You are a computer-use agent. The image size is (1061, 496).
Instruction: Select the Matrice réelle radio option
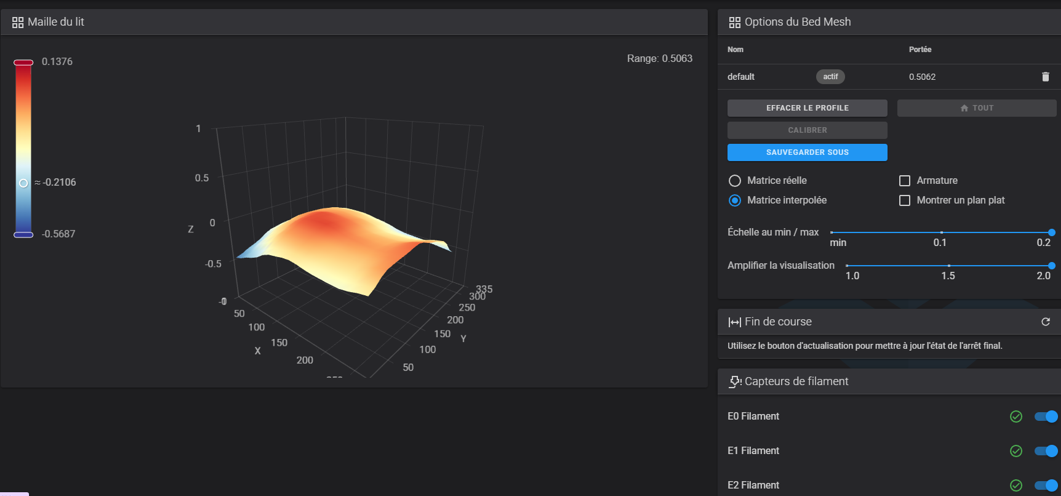click(x=735, y=181)
